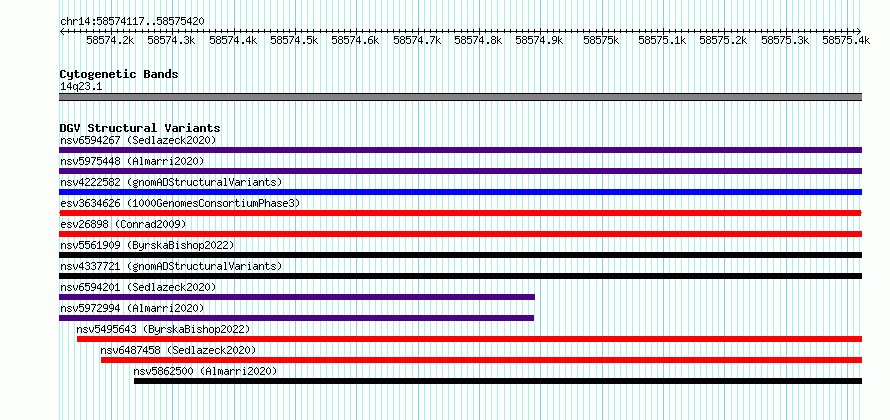890x420 pixels.
Task: Click nsv5495643 (ByrskaBishop2022) label
Action: point(163,329)
